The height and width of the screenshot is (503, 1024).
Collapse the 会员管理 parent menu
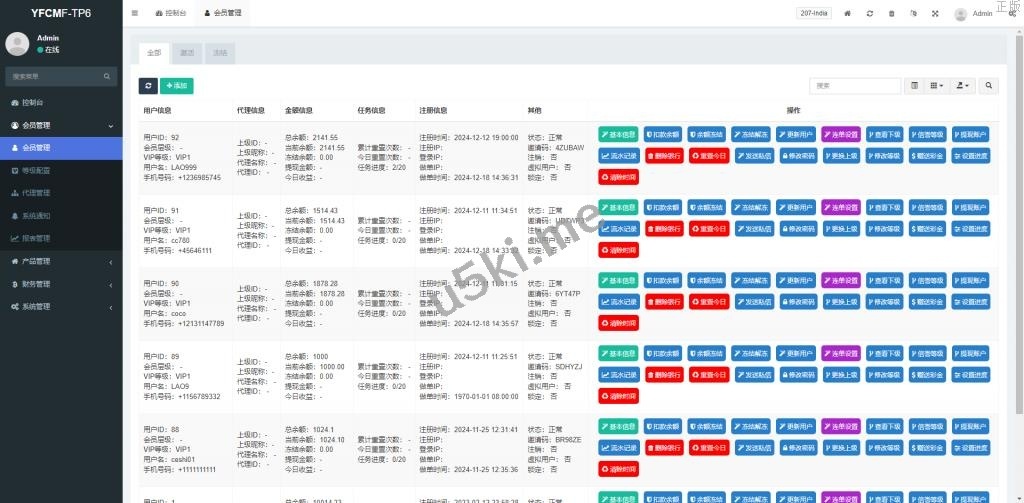(x=60, y=125)
